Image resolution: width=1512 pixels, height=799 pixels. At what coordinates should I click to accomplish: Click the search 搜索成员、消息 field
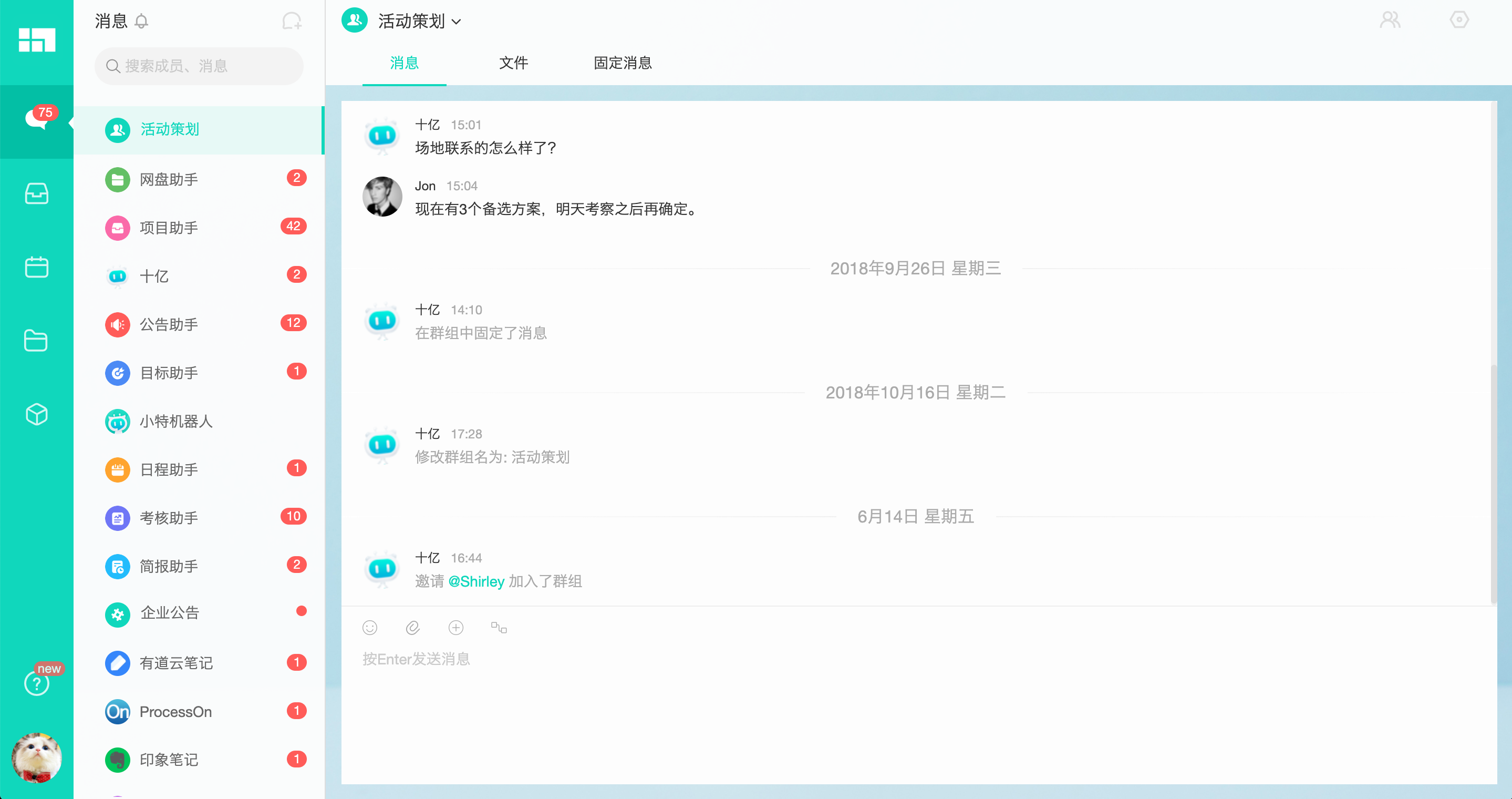click(199, 66)
